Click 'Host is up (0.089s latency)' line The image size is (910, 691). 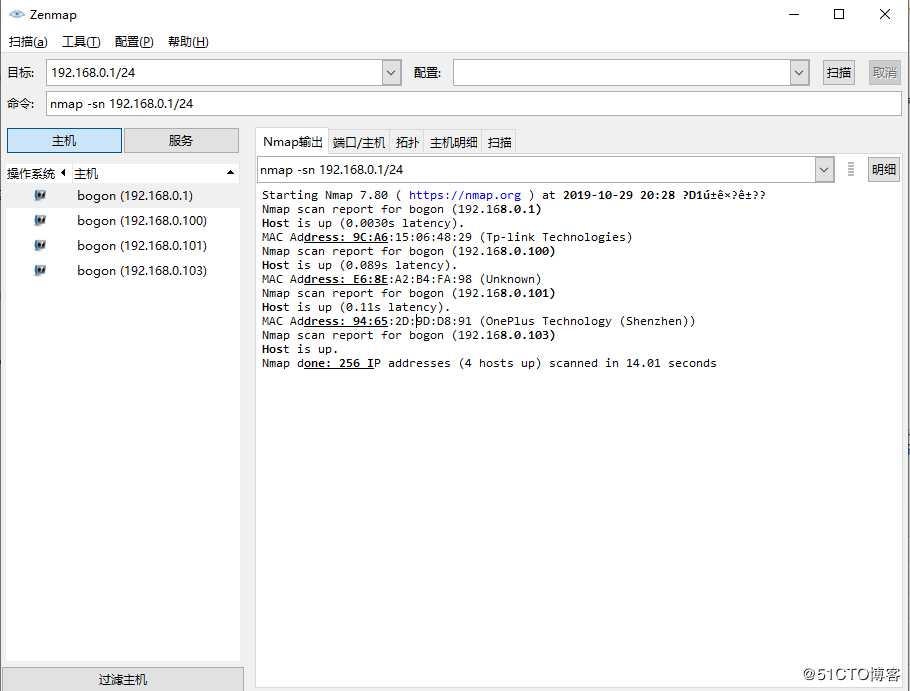point(359,265)
